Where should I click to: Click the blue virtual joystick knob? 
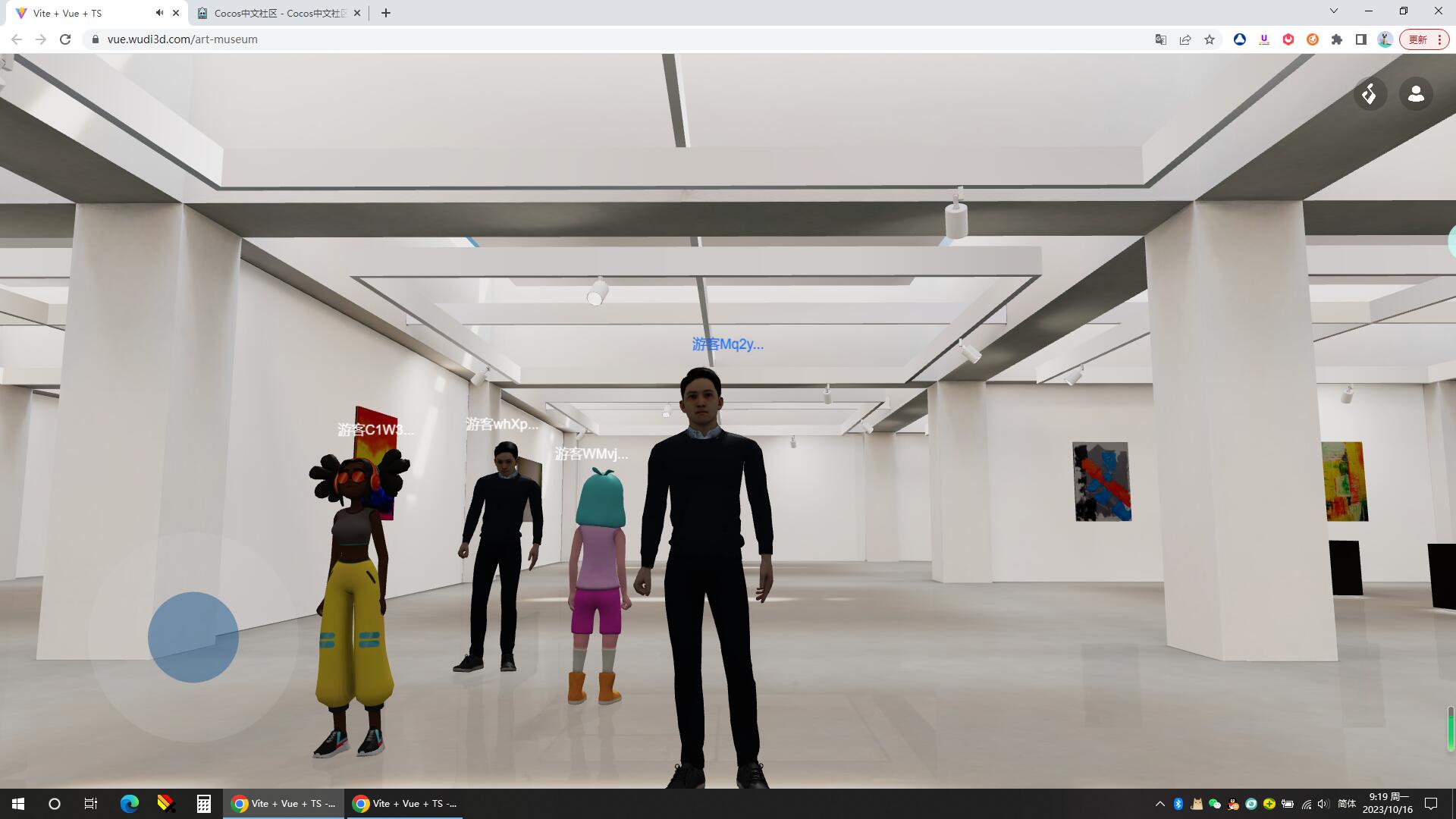193,637
